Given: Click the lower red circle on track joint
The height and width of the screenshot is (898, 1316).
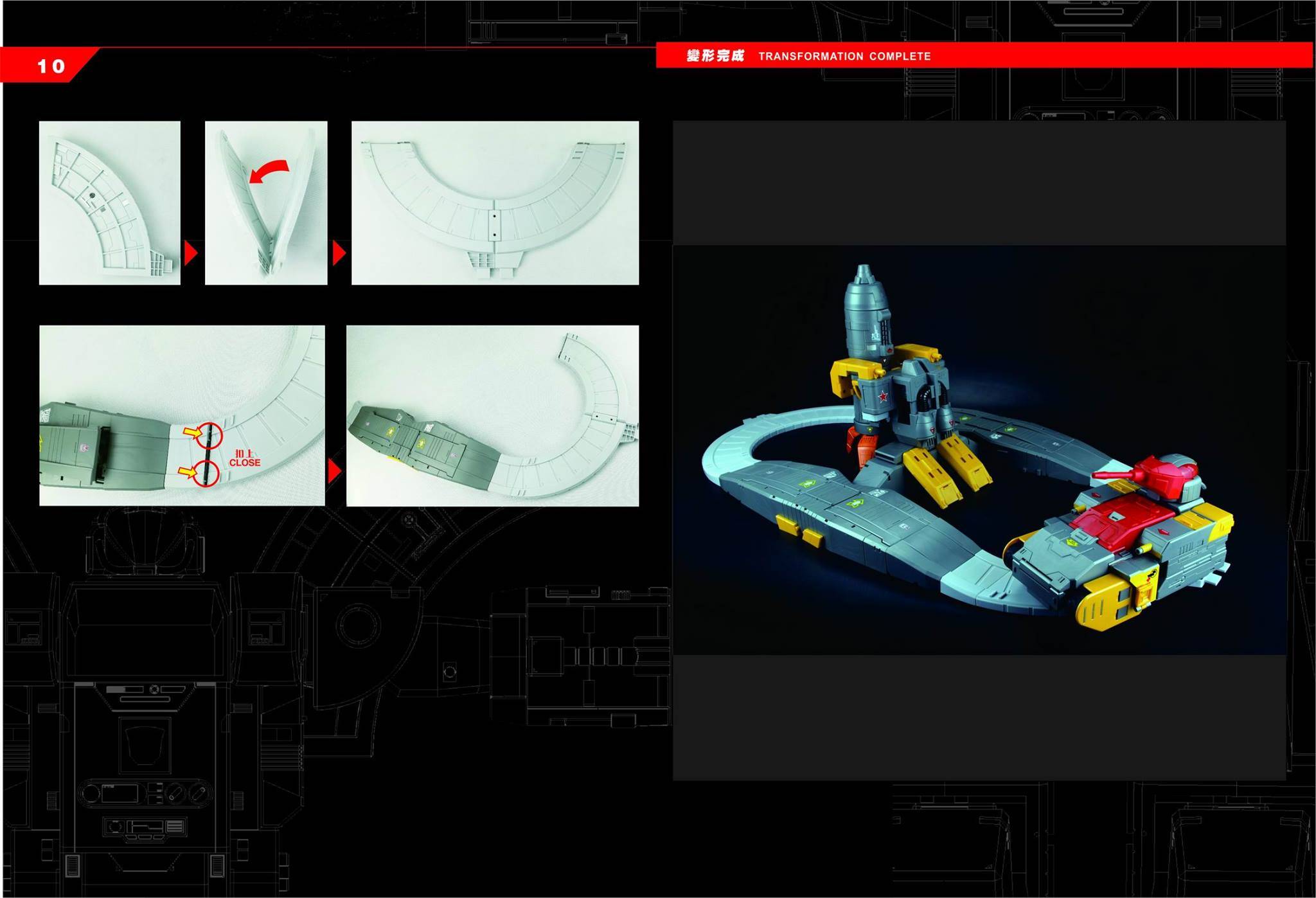Looking at the screenshot, I should click(207, 473).
